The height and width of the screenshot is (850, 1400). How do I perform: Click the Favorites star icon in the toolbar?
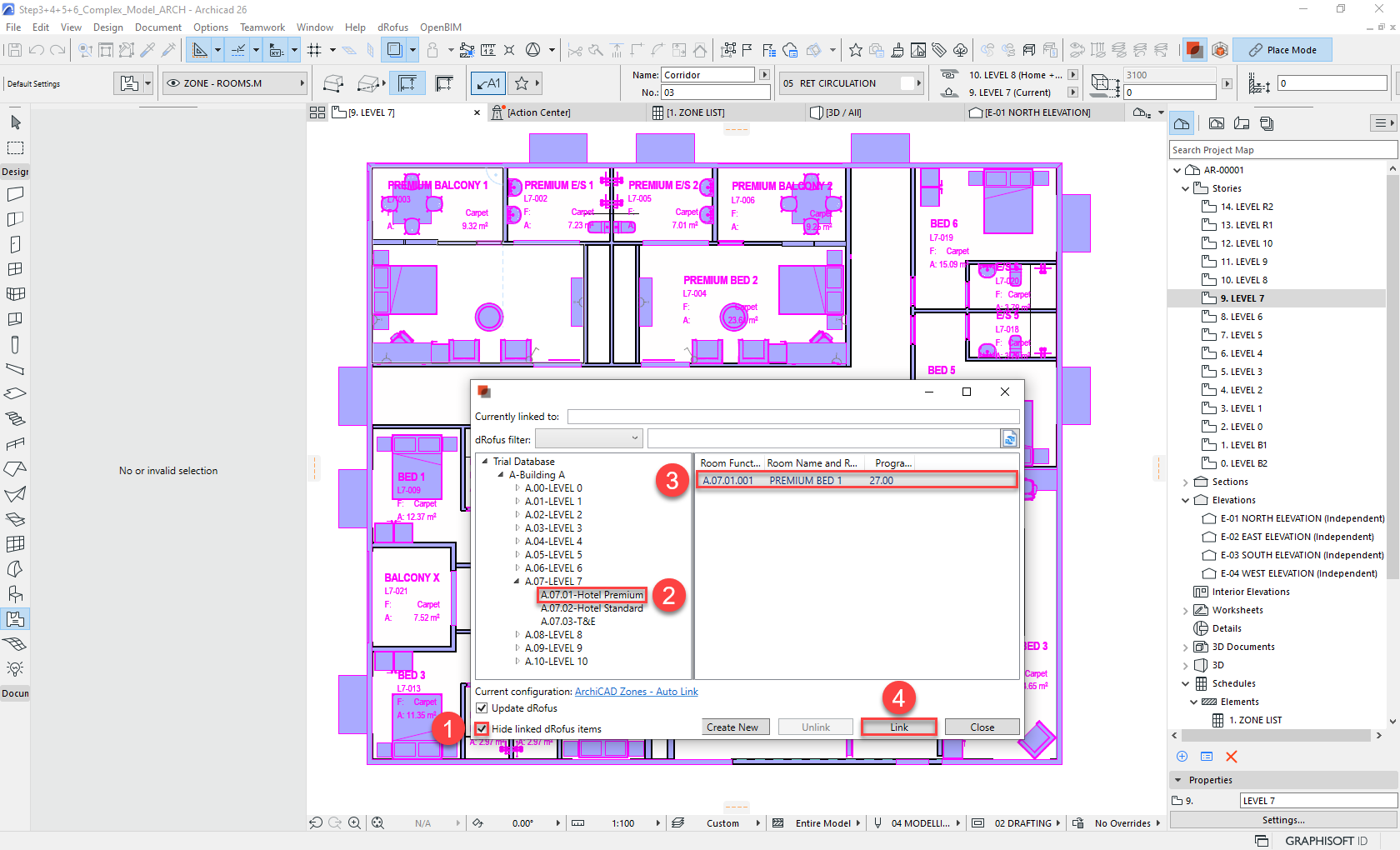click(856, 50)
